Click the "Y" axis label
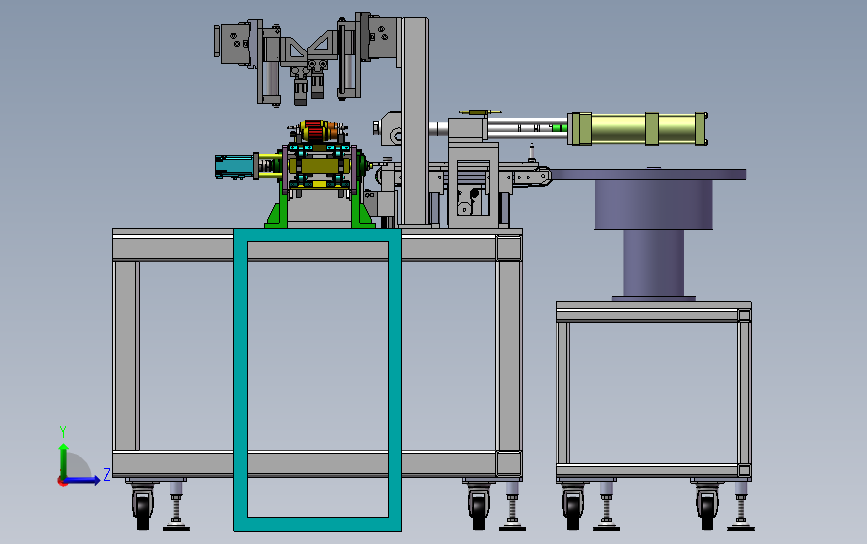Screen dimensions: 867x544 (x=63, y=432)
